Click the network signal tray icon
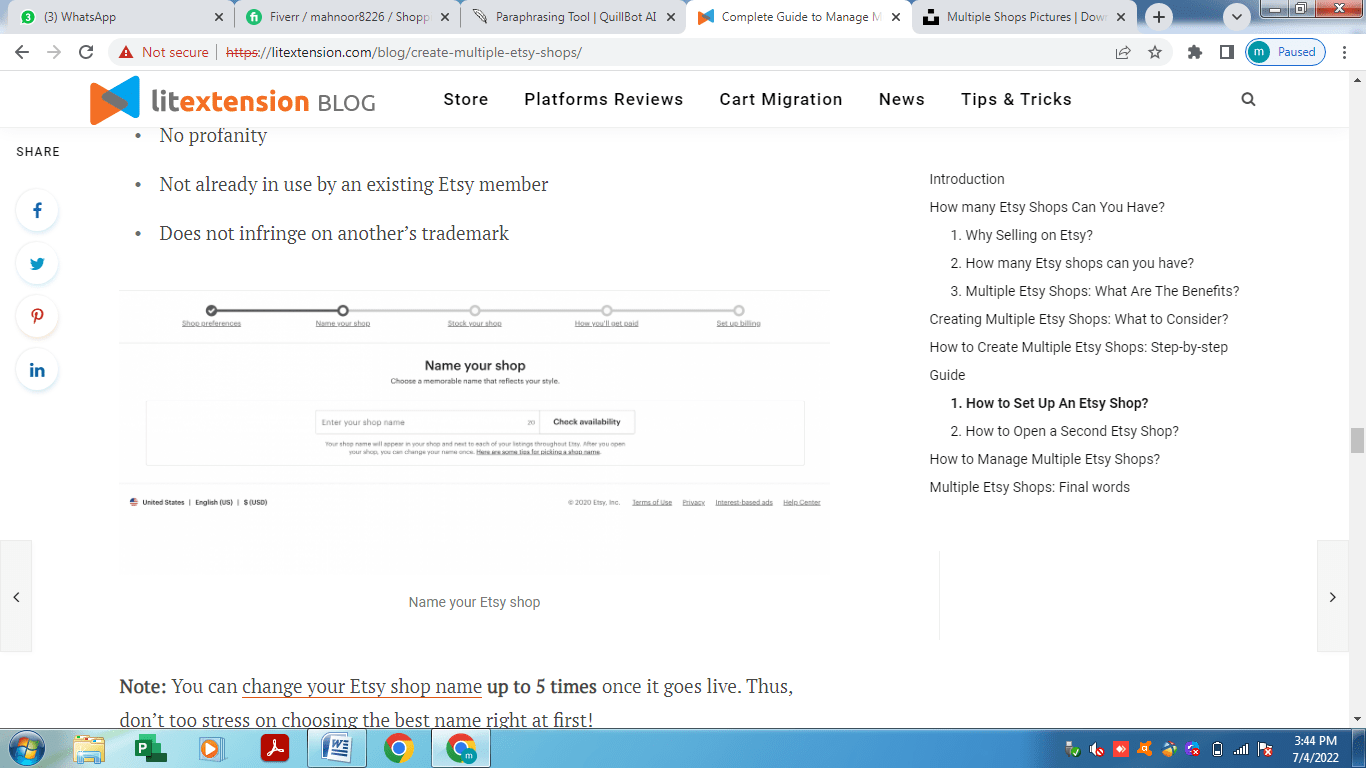This screenshot has width=1366, height=768. pos(1241,749)
